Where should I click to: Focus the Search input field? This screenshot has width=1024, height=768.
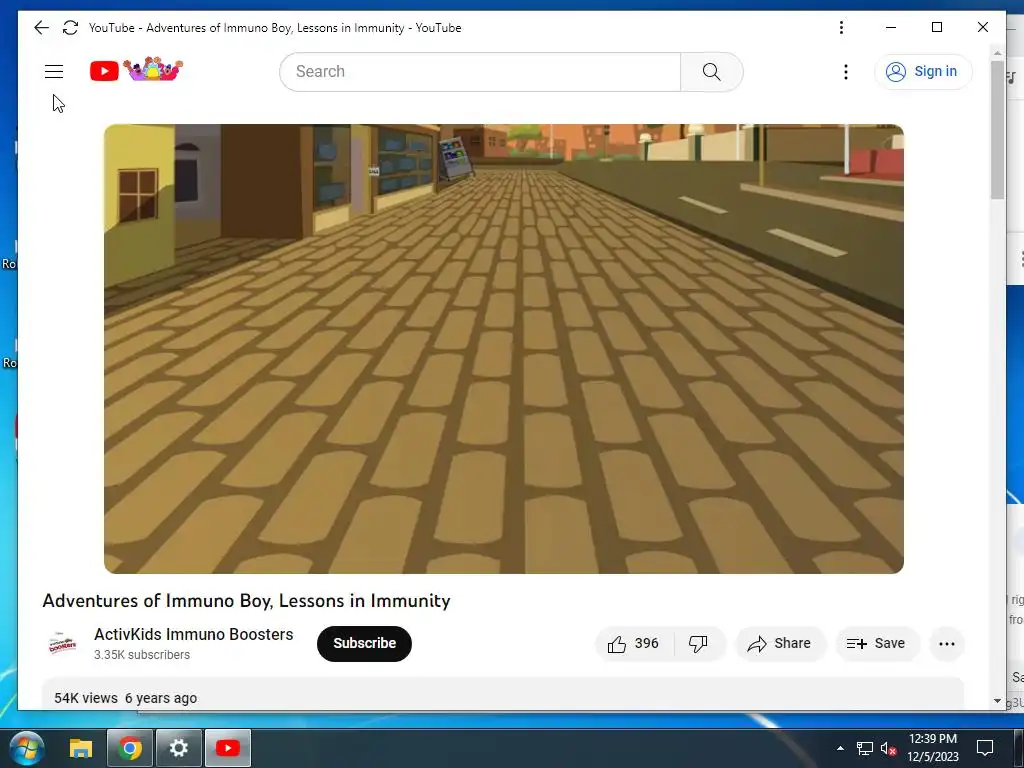tap(480, 72)
